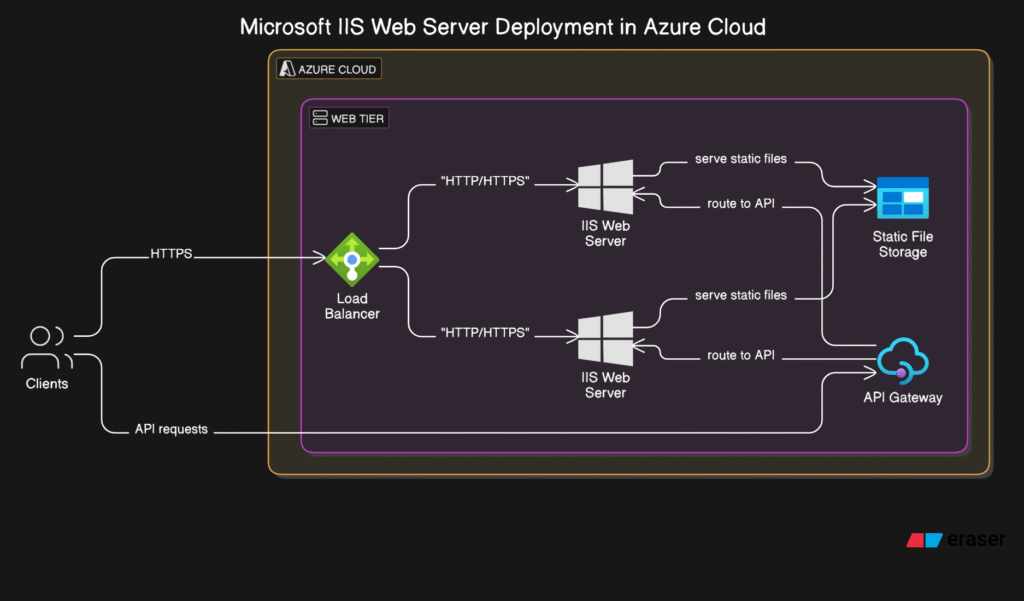Click the Load Balancer text label

352,306
